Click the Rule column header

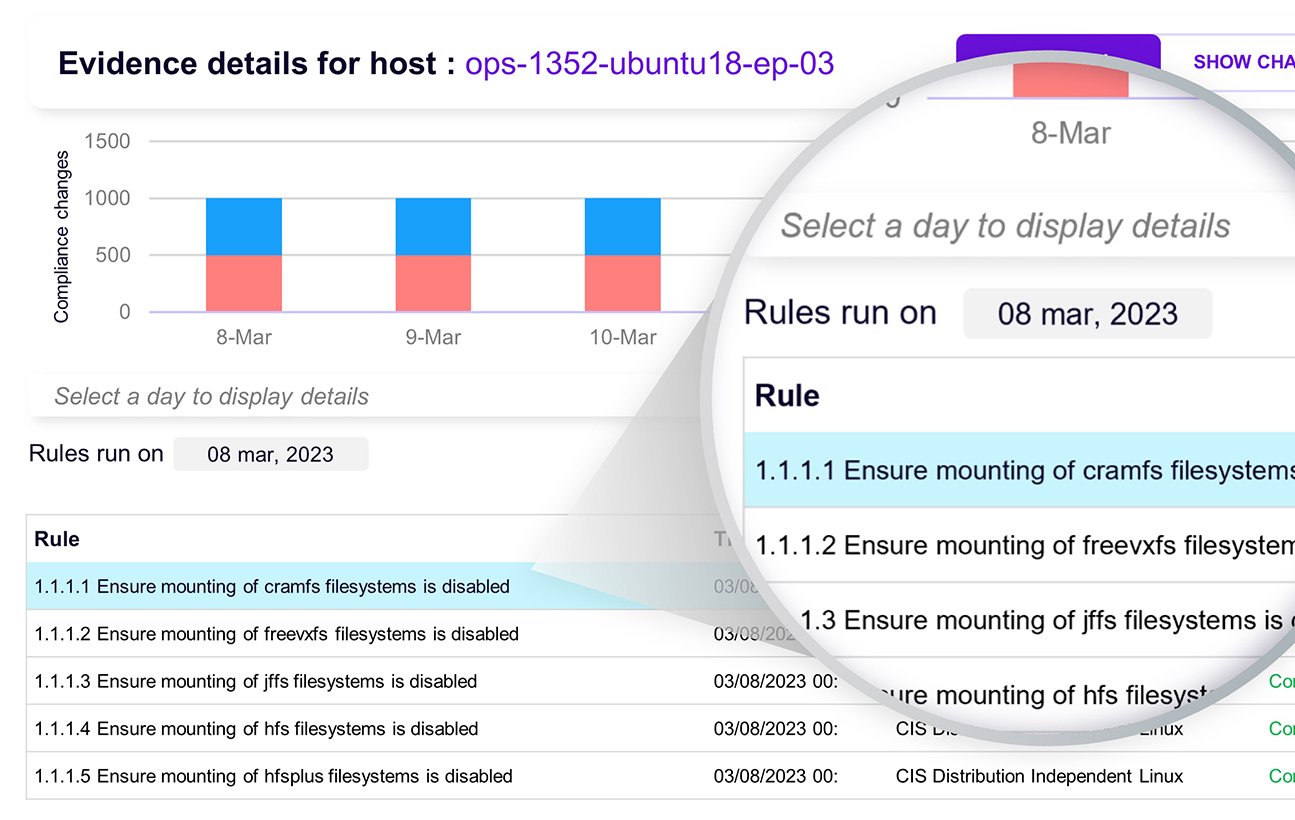(x=56, y=539)
